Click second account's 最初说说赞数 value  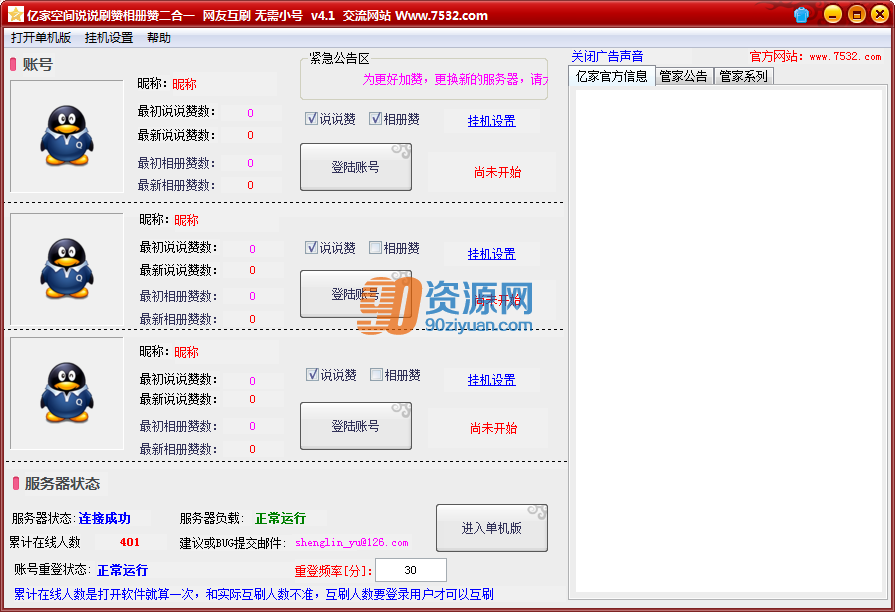[252, 249]
